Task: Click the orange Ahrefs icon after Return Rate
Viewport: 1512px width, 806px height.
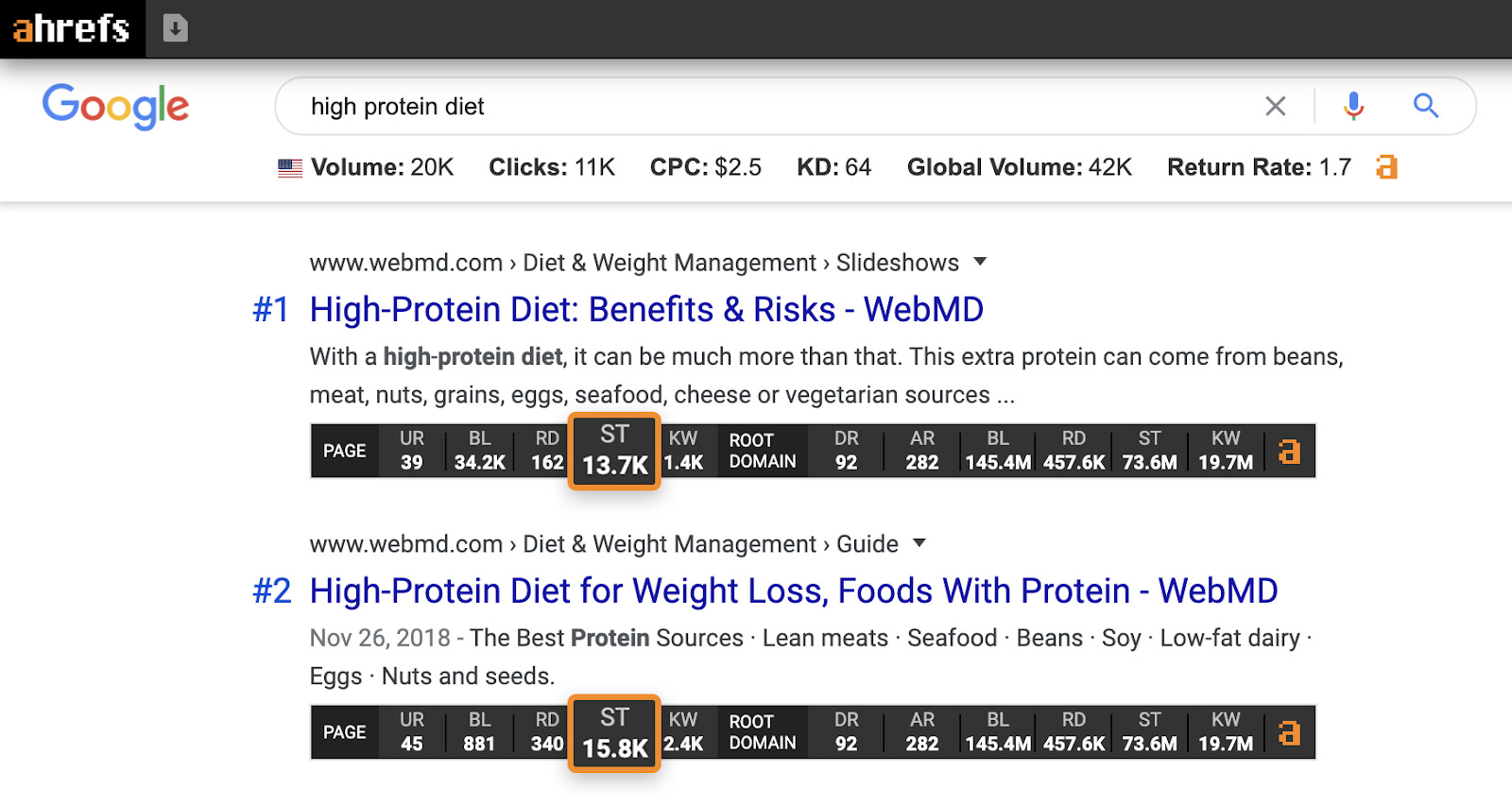Action: 1386,166
